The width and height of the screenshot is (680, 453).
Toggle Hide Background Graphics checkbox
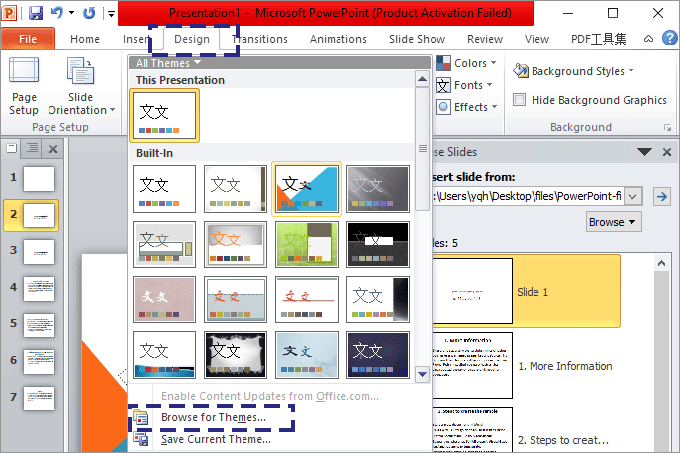tap(519, 100)
